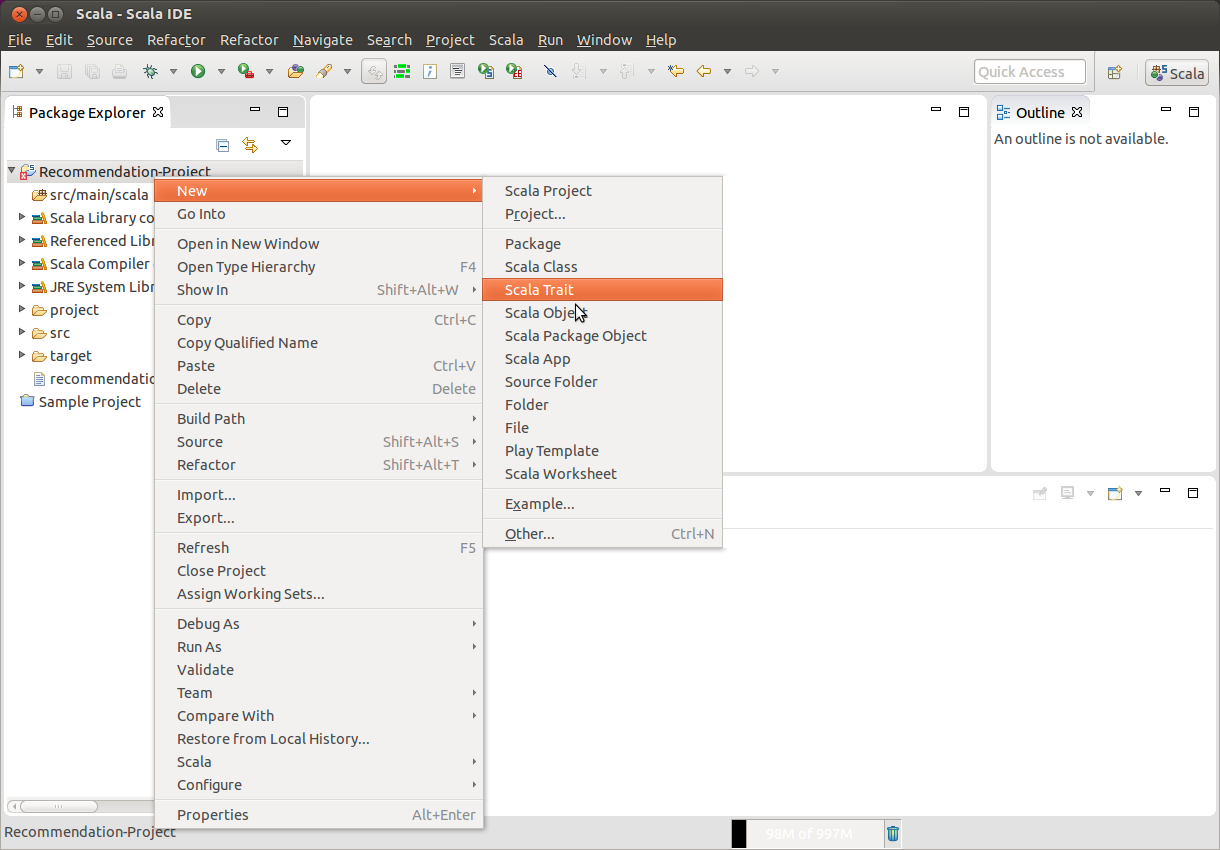Minimize the editor area

pos(936,111)
